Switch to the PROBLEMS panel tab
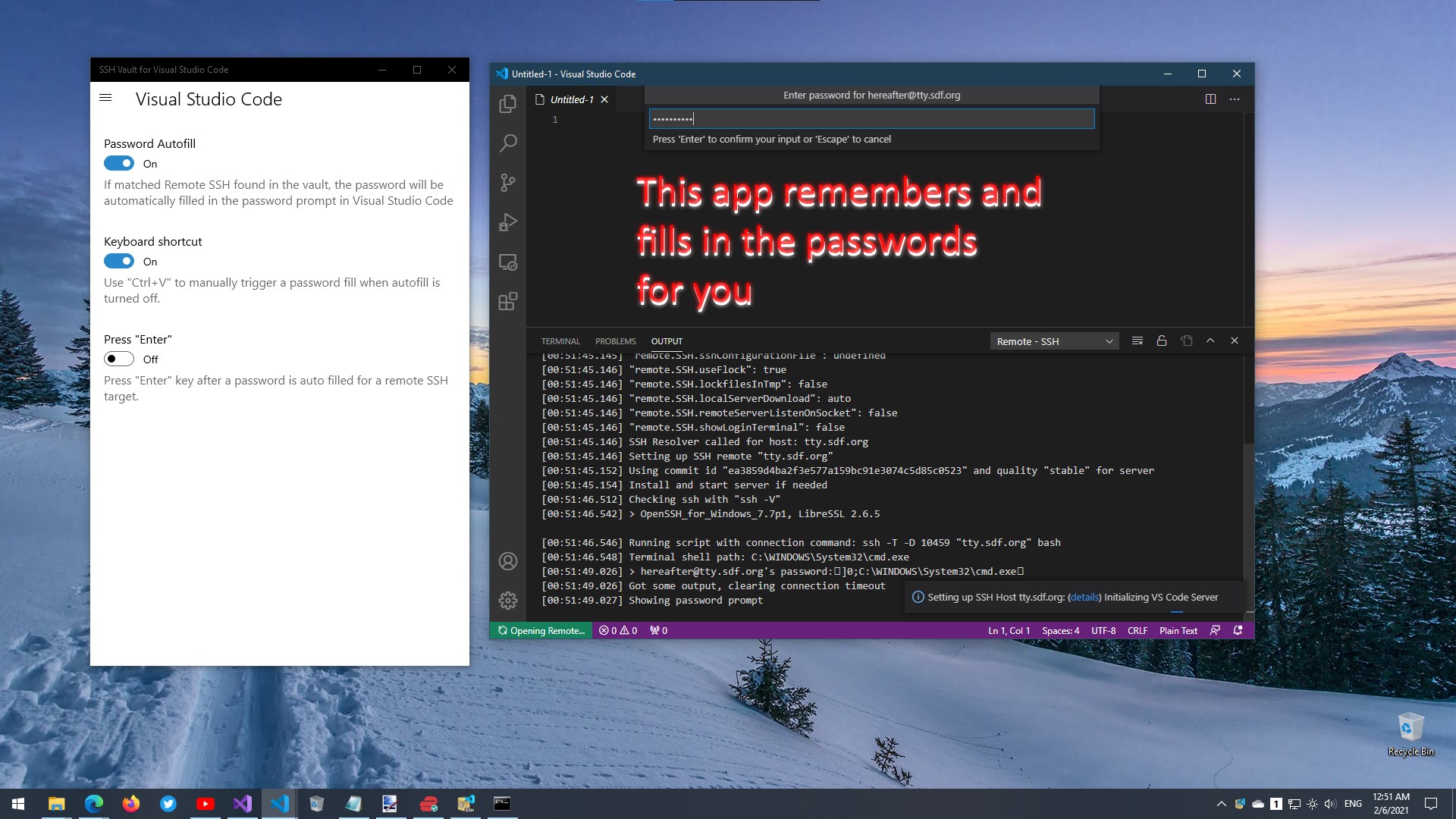The height and width of the screenshot is (819, 1456). pyautogui.click(x=615, y=341)
